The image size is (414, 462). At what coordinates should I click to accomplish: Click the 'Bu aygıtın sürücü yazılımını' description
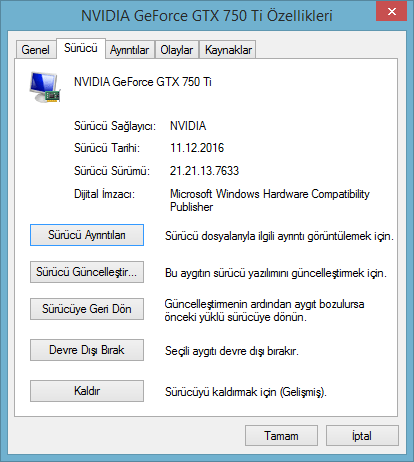point(276,273)
